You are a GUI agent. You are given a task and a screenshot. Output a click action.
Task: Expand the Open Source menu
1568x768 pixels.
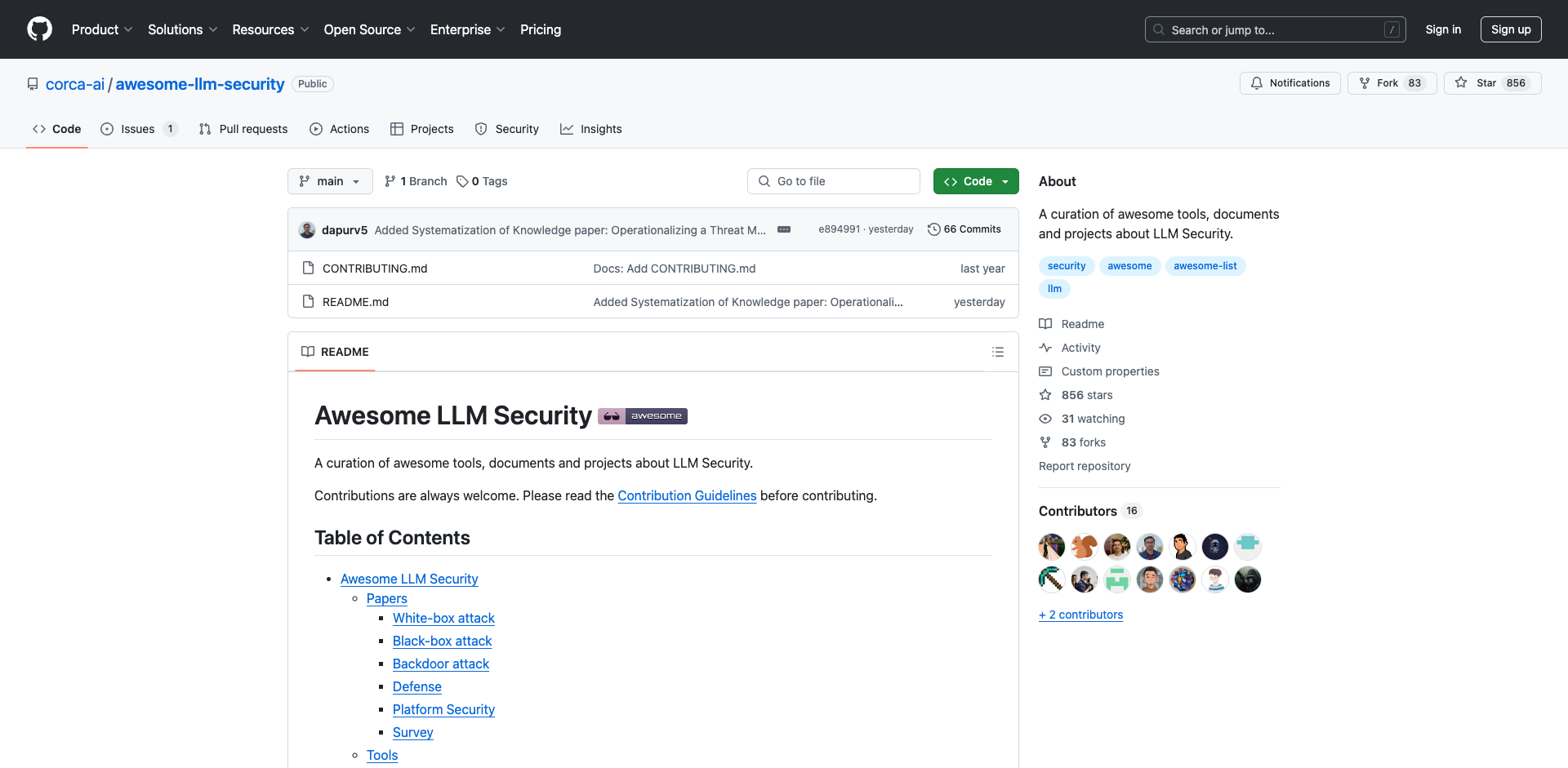point(369,29)
